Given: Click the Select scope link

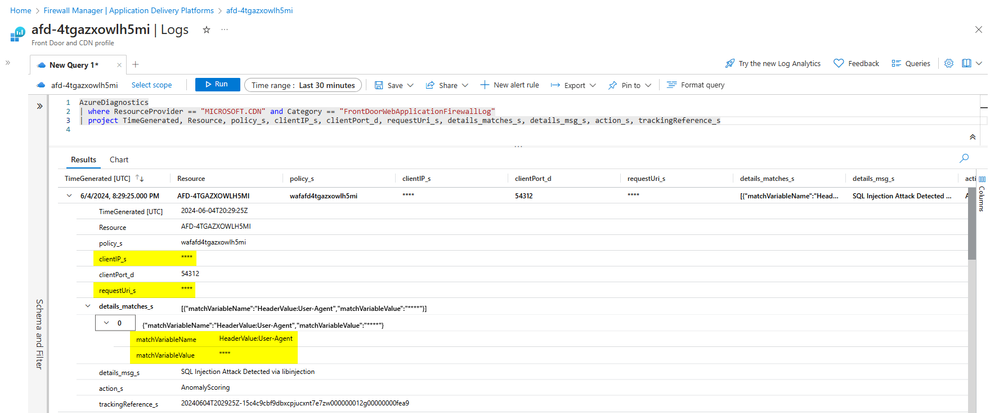Looking at the screenshot, I should coord(152,85).
